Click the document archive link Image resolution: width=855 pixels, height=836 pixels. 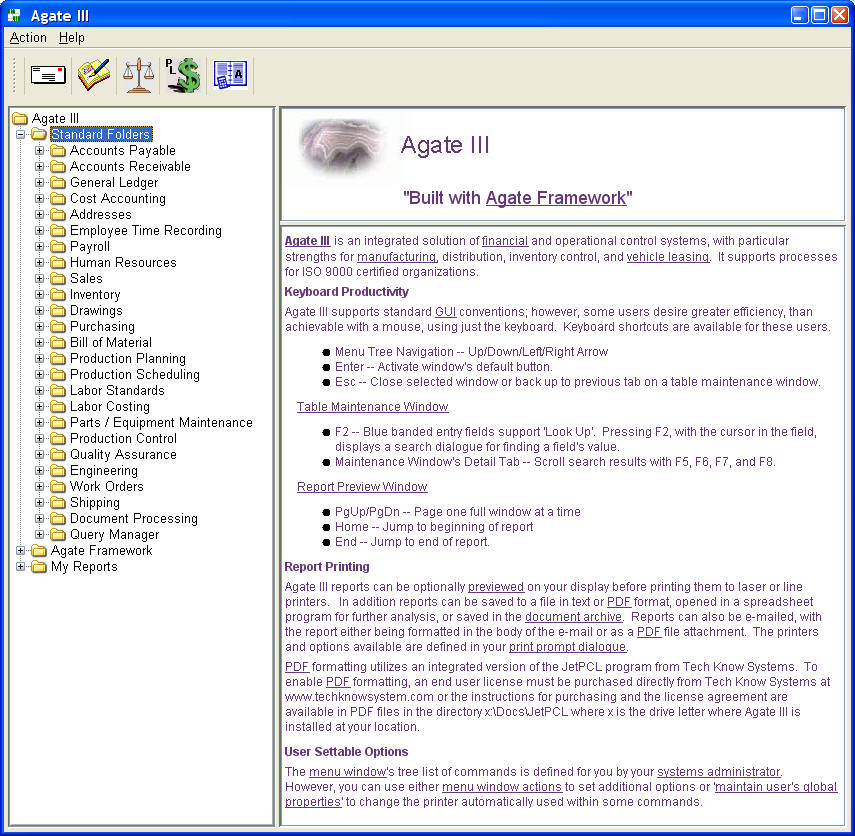pyautogui.click(x=573, y=617)
